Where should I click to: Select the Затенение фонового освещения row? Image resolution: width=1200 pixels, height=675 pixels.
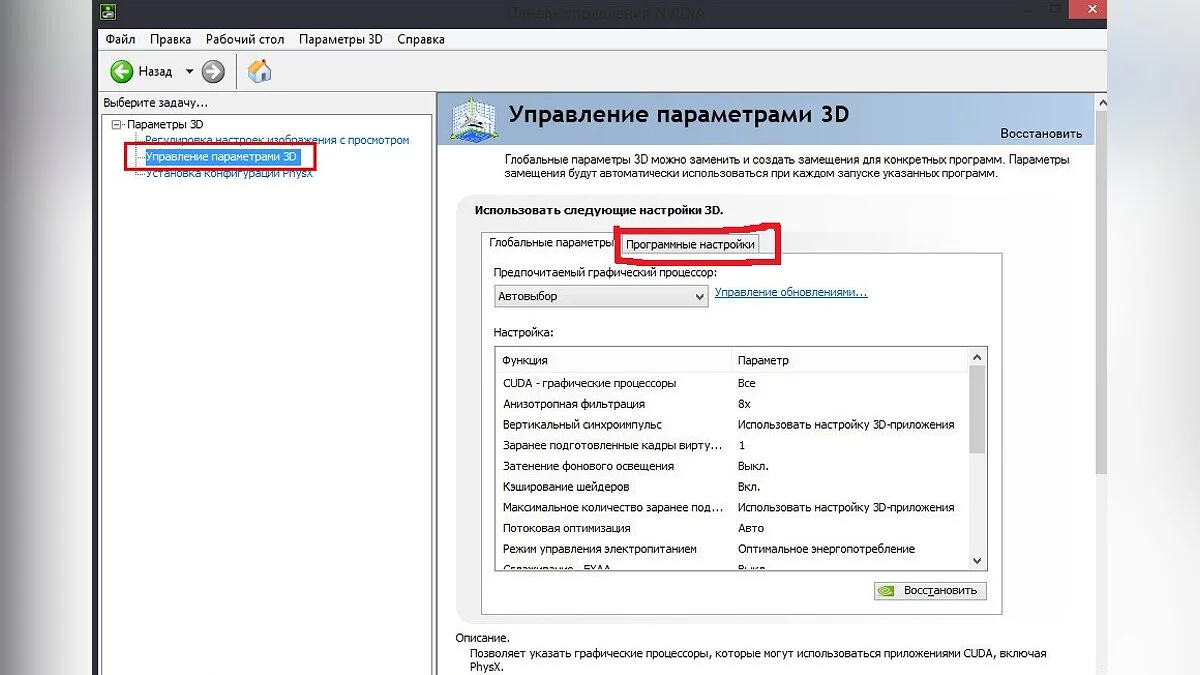732,466
